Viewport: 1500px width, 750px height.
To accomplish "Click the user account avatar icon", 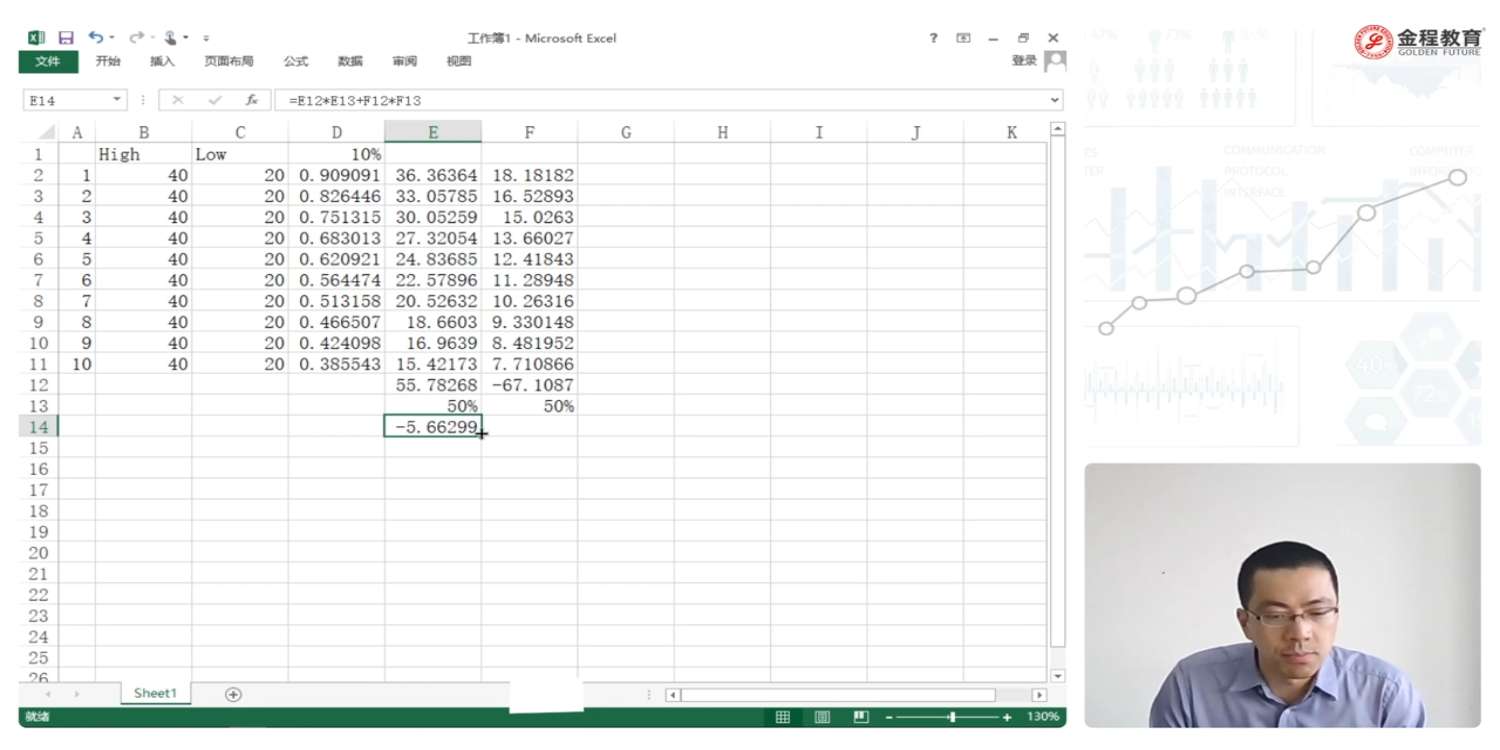I will [1055, 61].
